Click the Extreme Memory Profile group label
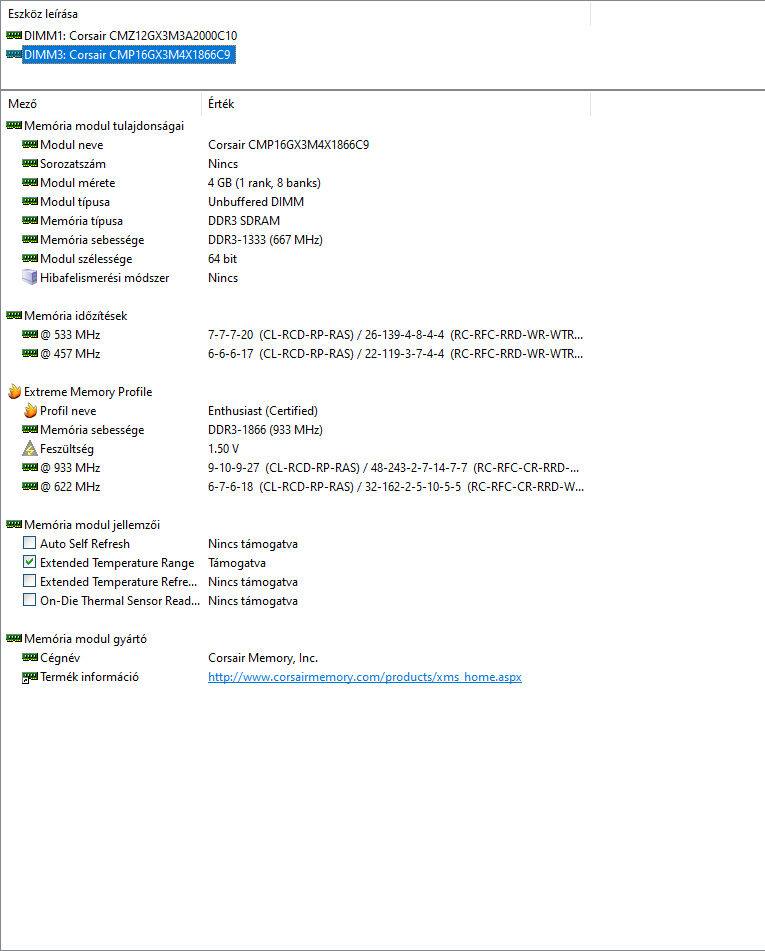 click(88, 392)
